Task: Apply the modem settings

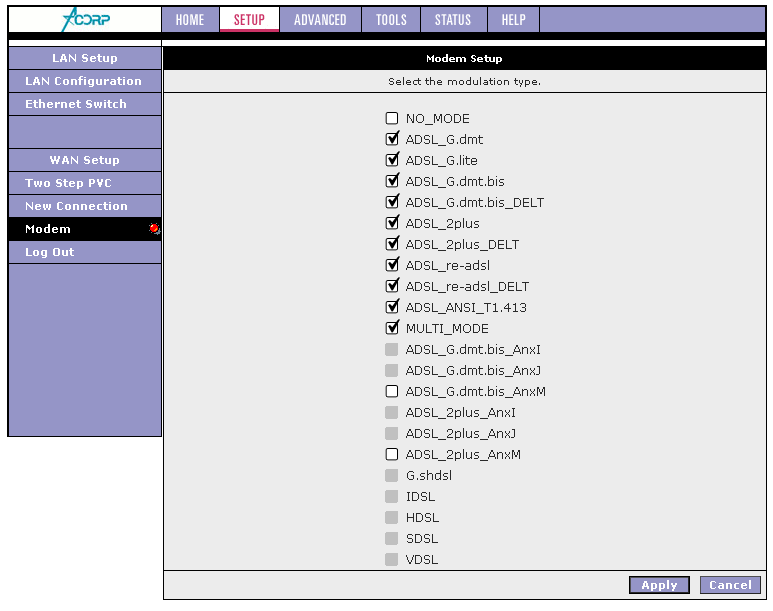Action: (659, 585)
